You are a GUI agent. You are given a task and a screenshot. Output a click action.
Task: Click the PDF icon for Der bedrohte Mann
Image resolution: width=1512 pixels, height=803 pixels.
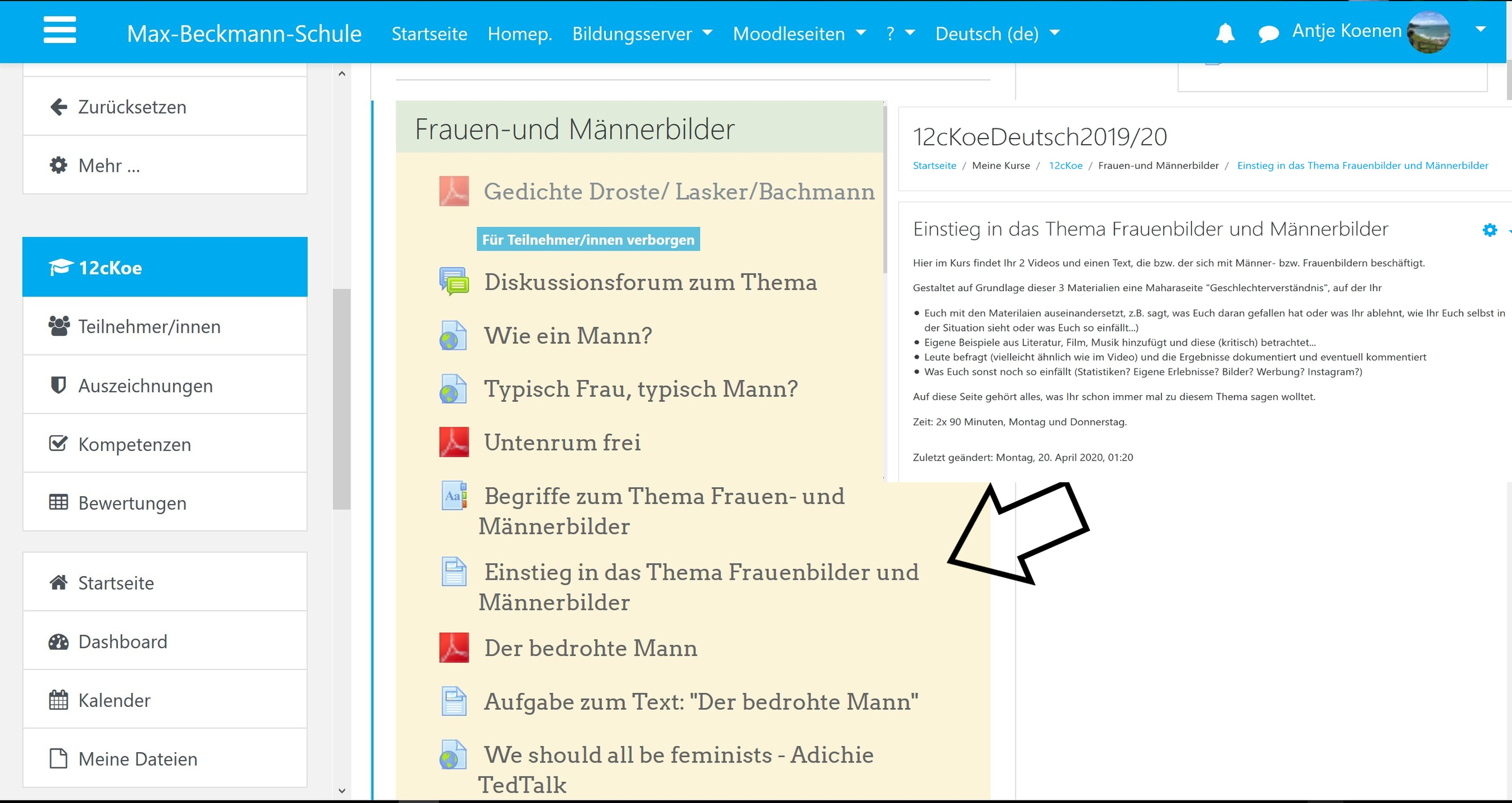[x=454, y=648]
